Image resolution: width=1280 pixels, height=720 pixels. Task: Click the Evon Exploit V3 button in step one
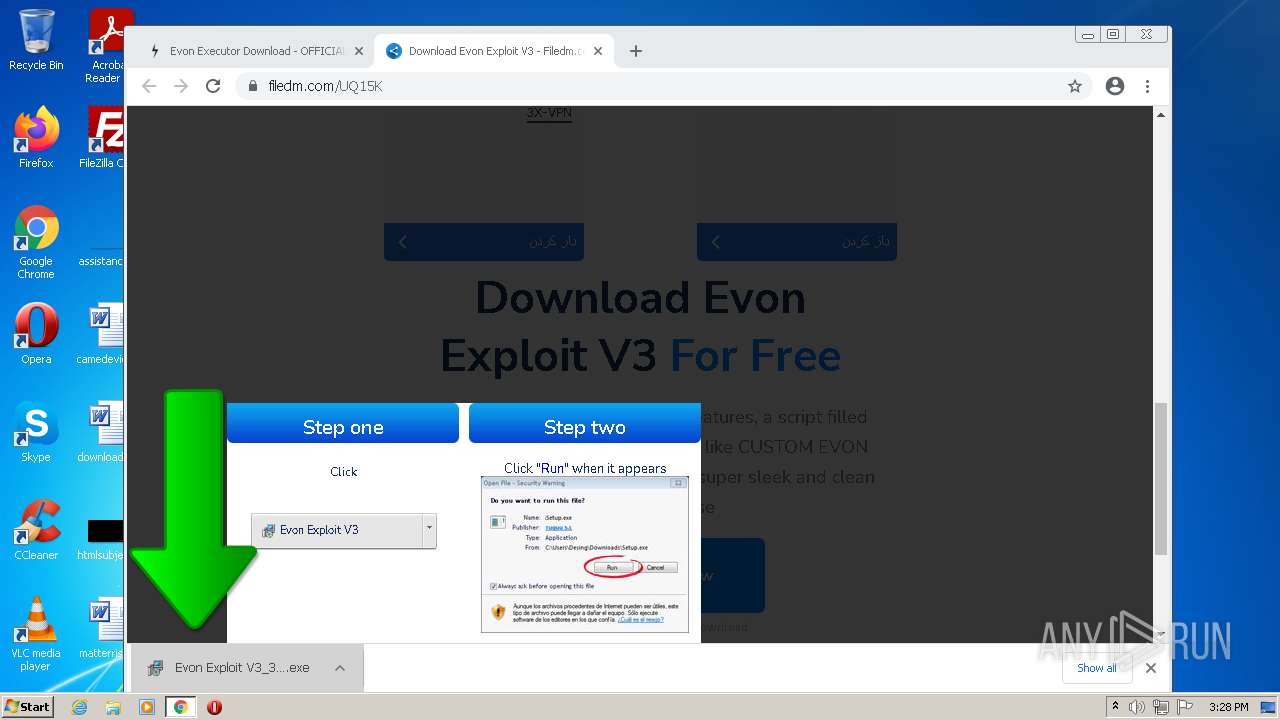(x=336, y=530)
